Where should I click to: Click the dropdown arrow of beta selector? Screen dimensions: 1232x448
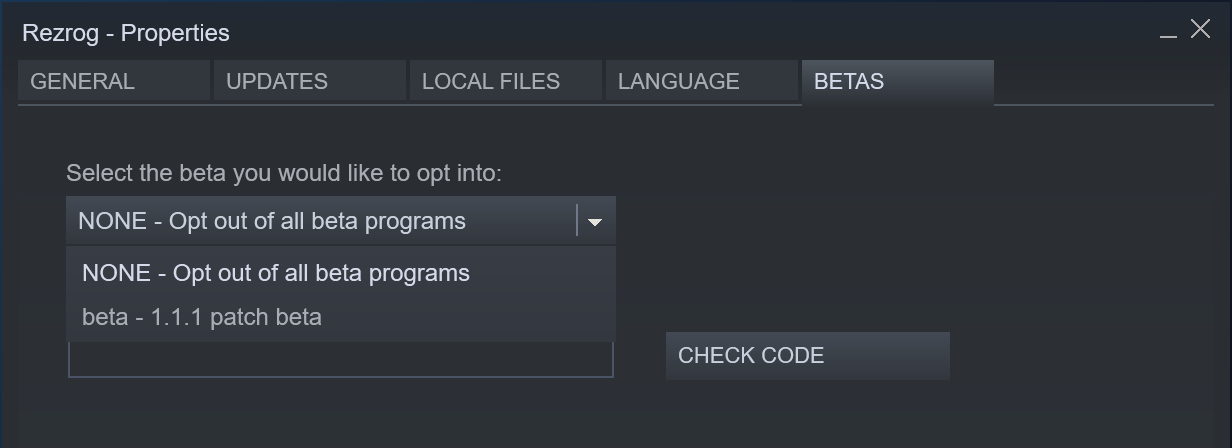pyautogui.click(x=595, y=222)
